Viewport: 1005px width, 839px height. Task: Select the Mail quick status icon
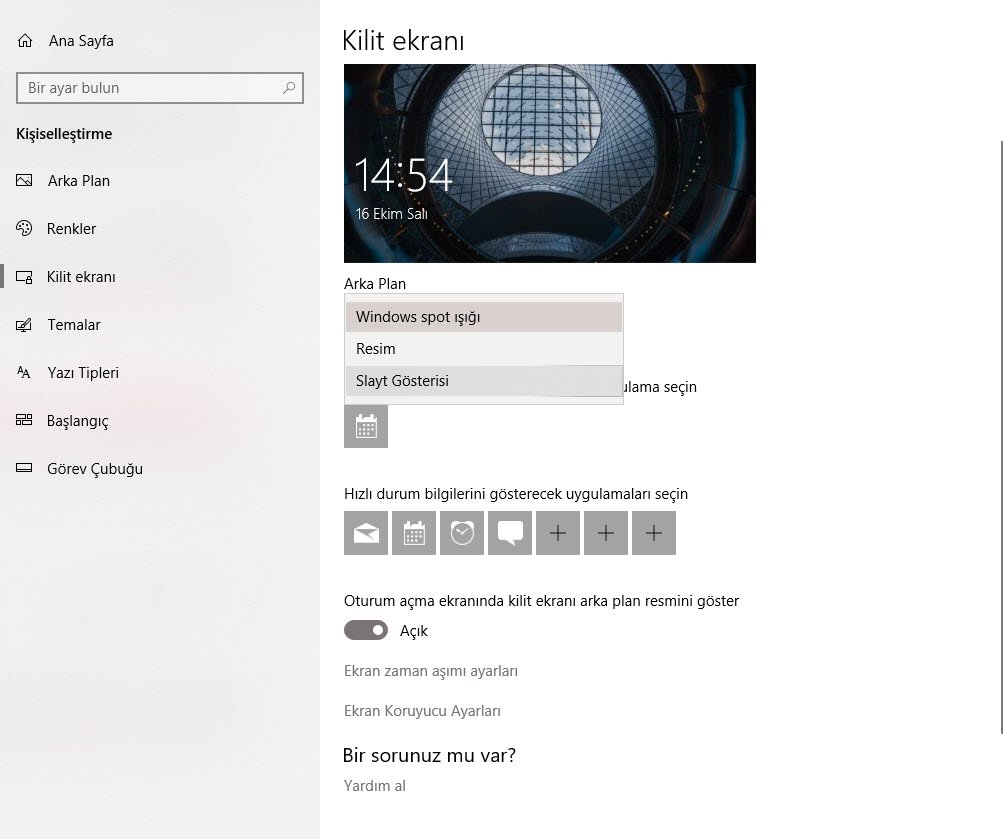click(365, 532)
